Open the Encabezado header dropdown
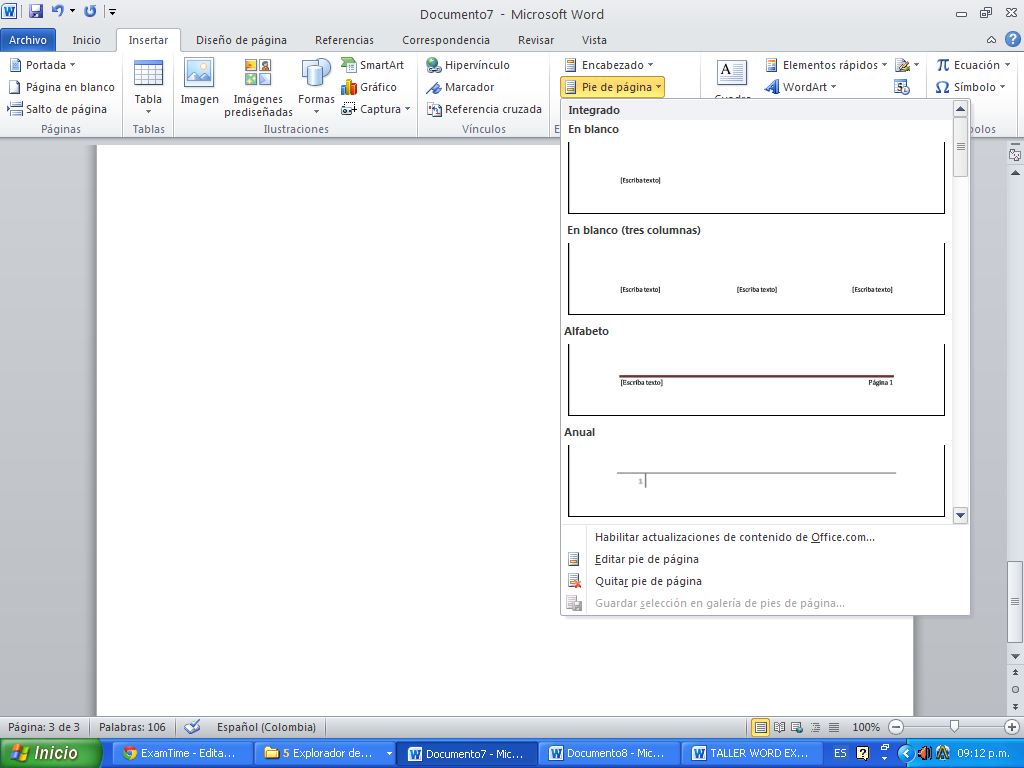This screenshot has width=1024, height=768. 609,65
